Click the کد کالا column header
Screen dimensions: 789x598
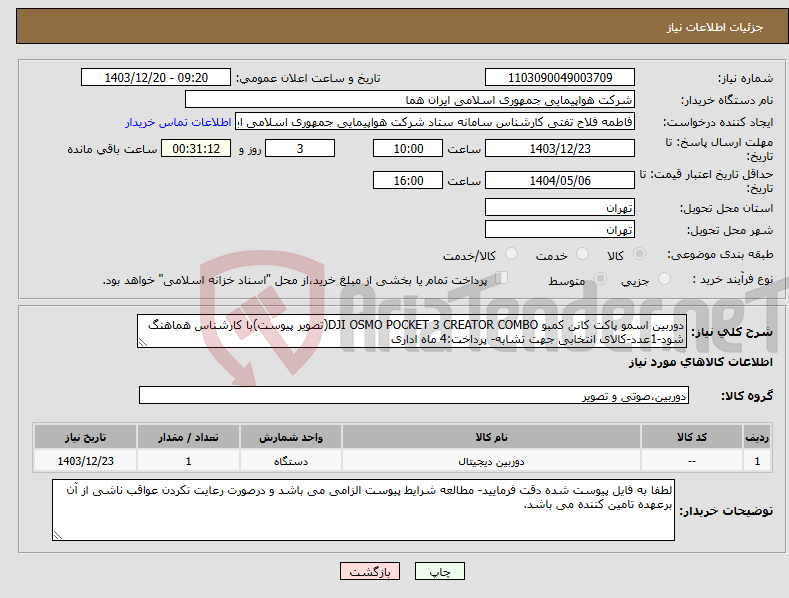coord(692,437)
